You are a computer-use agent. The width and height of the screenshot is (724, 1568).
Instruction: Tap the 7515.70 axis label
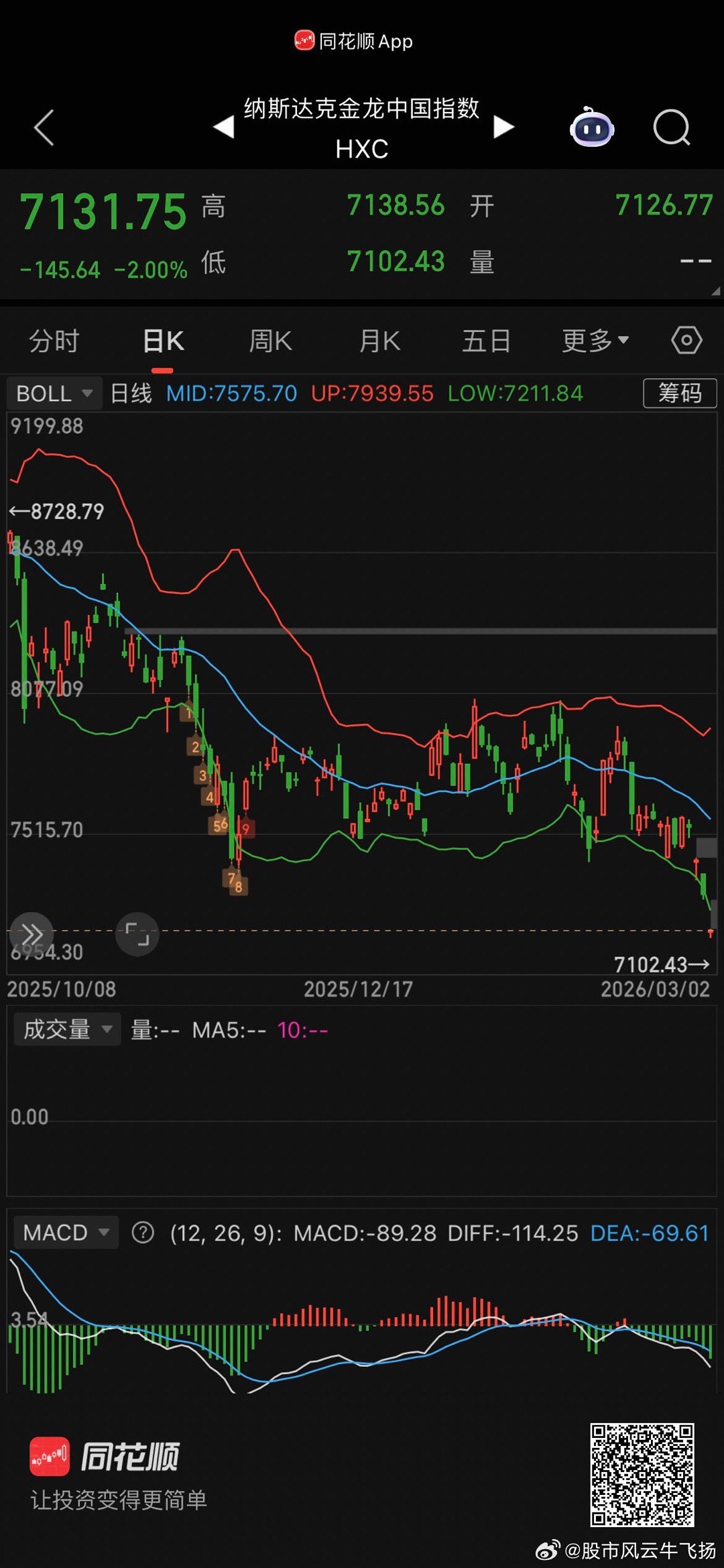(47, 830)
